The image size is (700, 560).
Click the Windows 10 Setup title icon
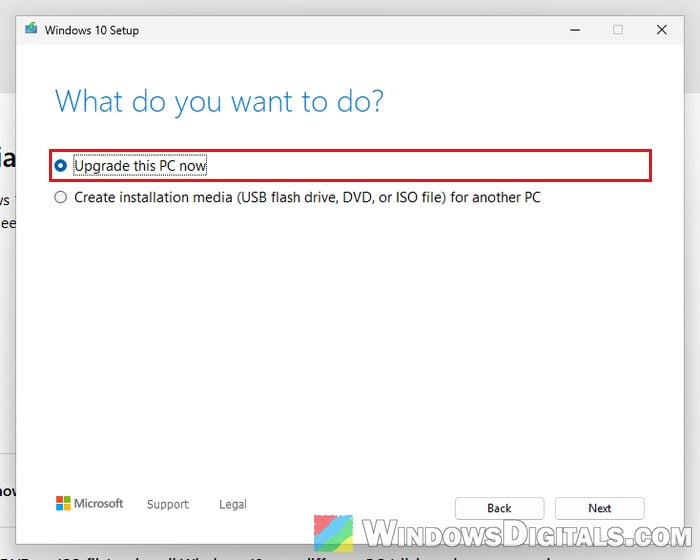pos(31,29)
